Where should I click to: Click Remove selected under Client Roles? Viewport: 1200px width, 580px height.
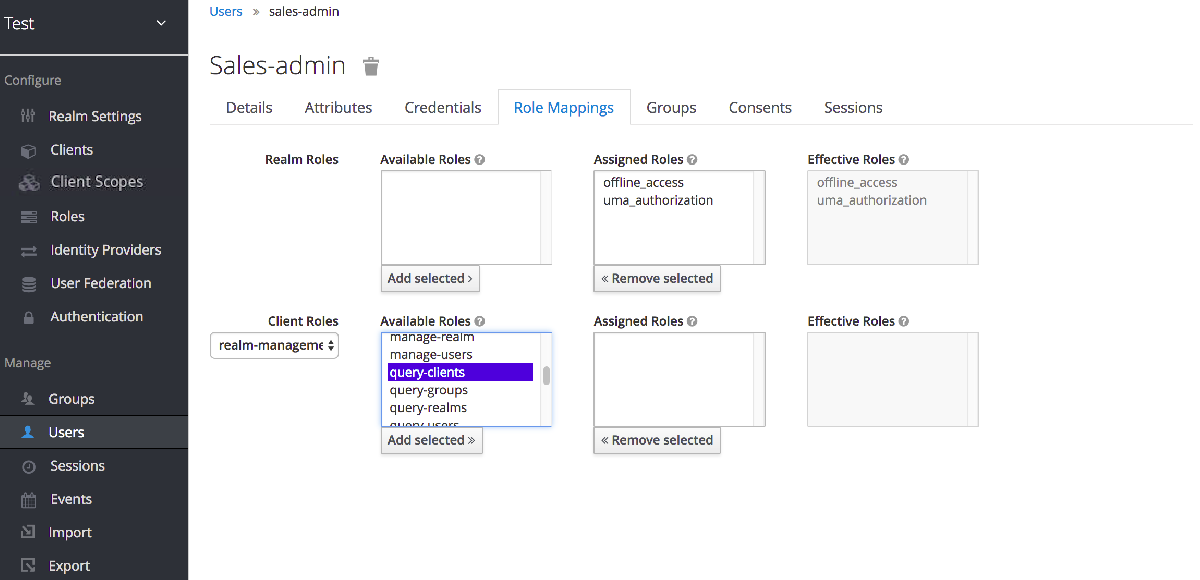[x=657, y=441]
